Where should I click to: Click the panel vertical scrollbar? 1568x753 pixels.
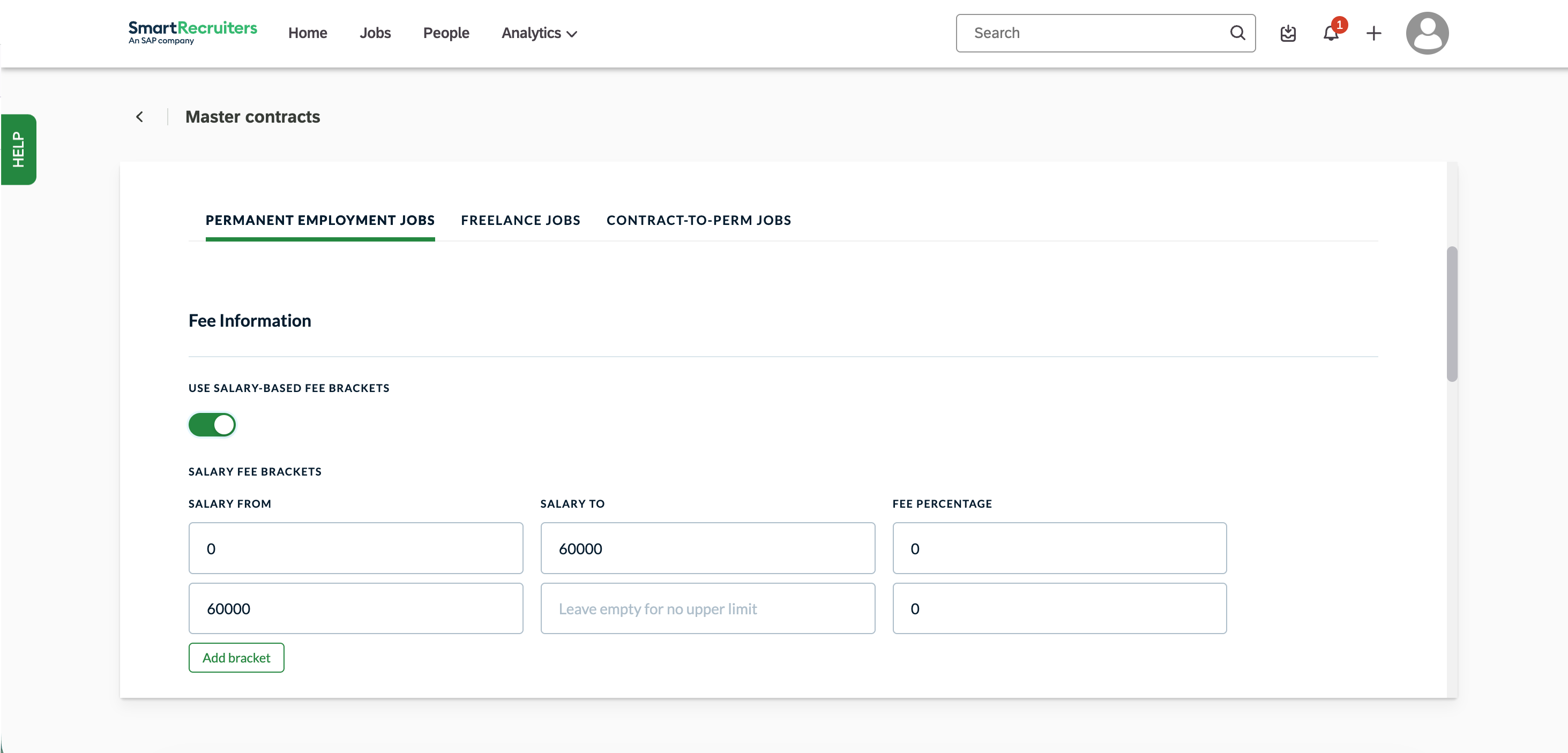click(x=1452, y=314)
